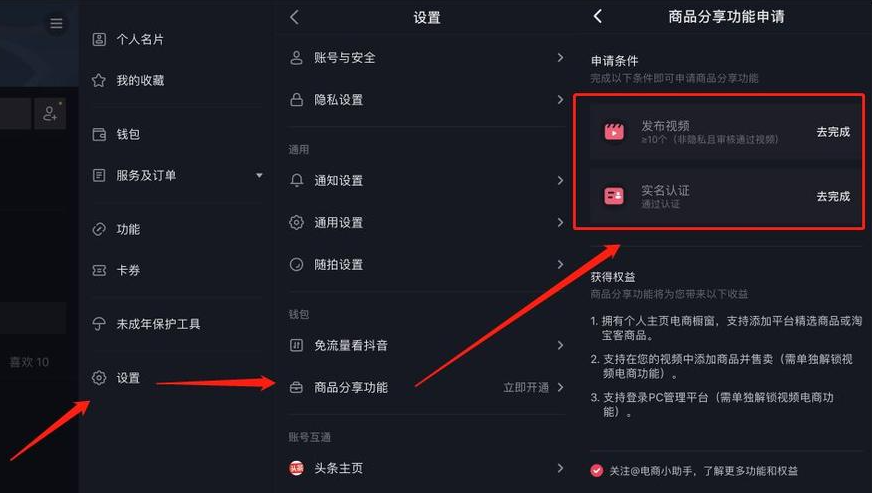Tap 去完成 for 实名认证

(833, 196)
